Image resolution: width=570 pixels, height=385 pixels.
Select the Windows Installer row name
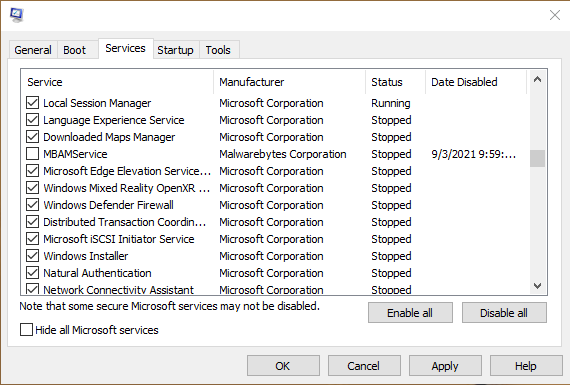coord(86,256)
